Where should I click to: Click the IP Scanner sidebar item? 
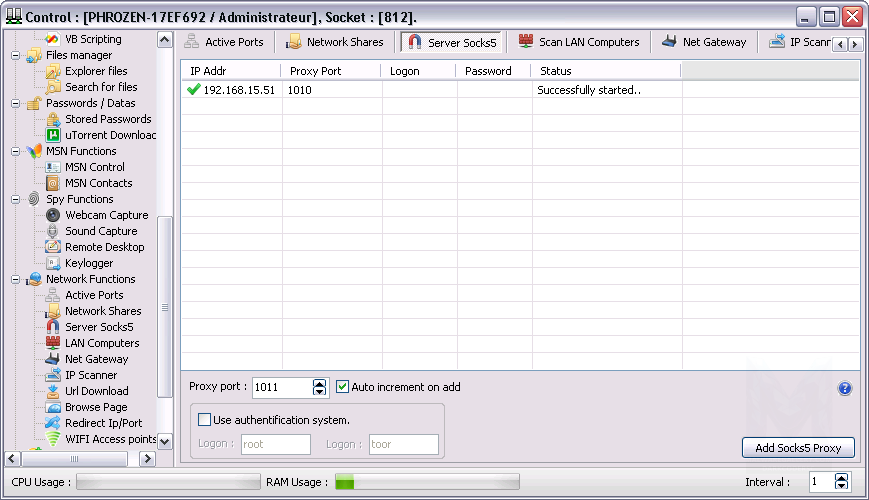pyautogui.click(x=91, y=375)
